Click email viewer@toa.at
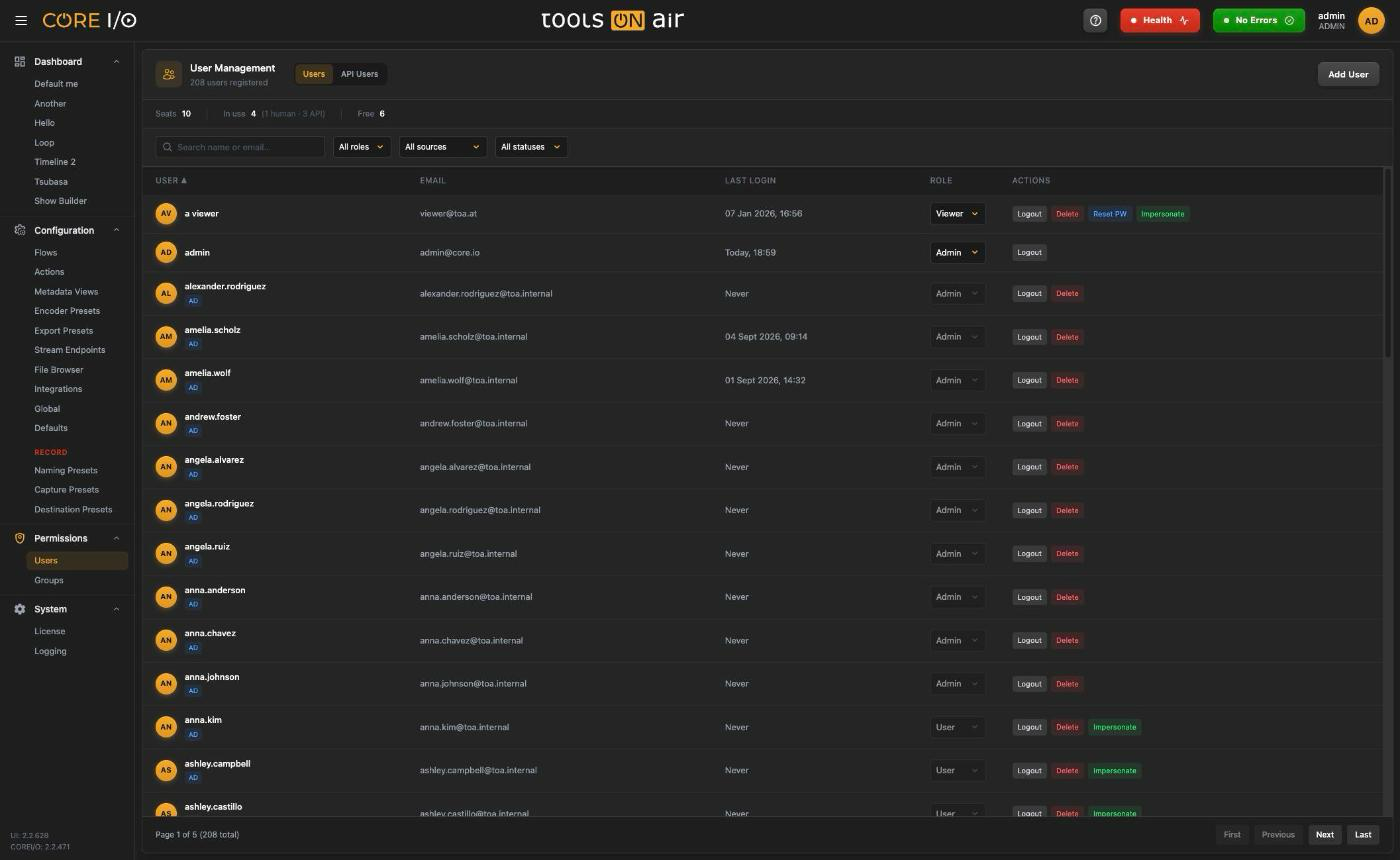The width and height of the screenshot is (1400, 860). pyautogui.click(x=448, y=214)
